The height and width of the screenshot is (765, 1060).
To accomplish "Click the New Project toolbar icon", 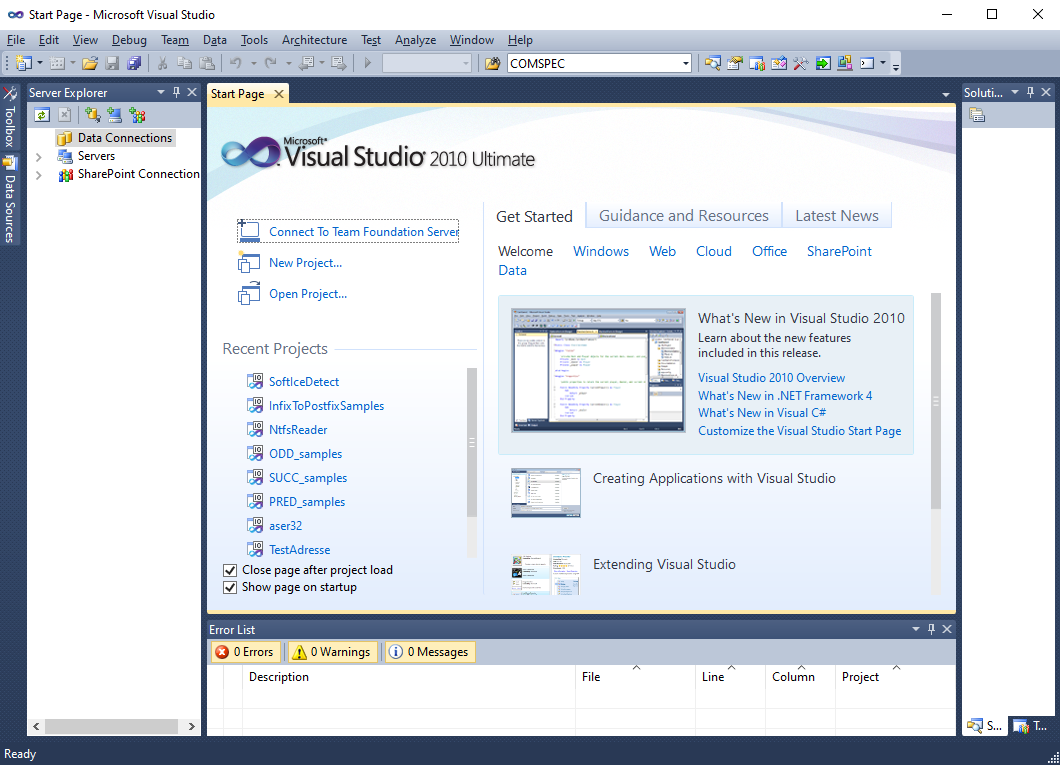I will (x=22, y=63).
